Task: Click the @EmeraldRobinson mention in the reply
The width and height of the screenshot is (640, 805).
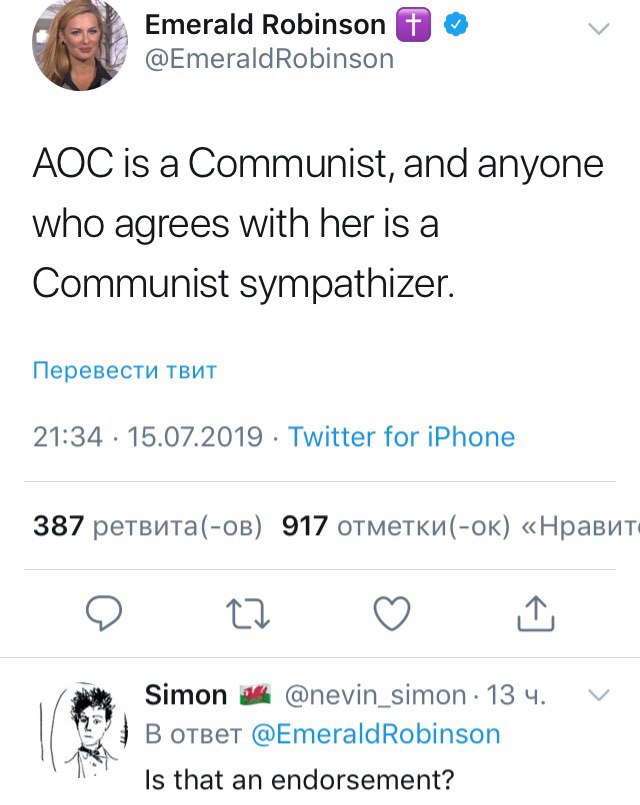Action: coord(373,734)
